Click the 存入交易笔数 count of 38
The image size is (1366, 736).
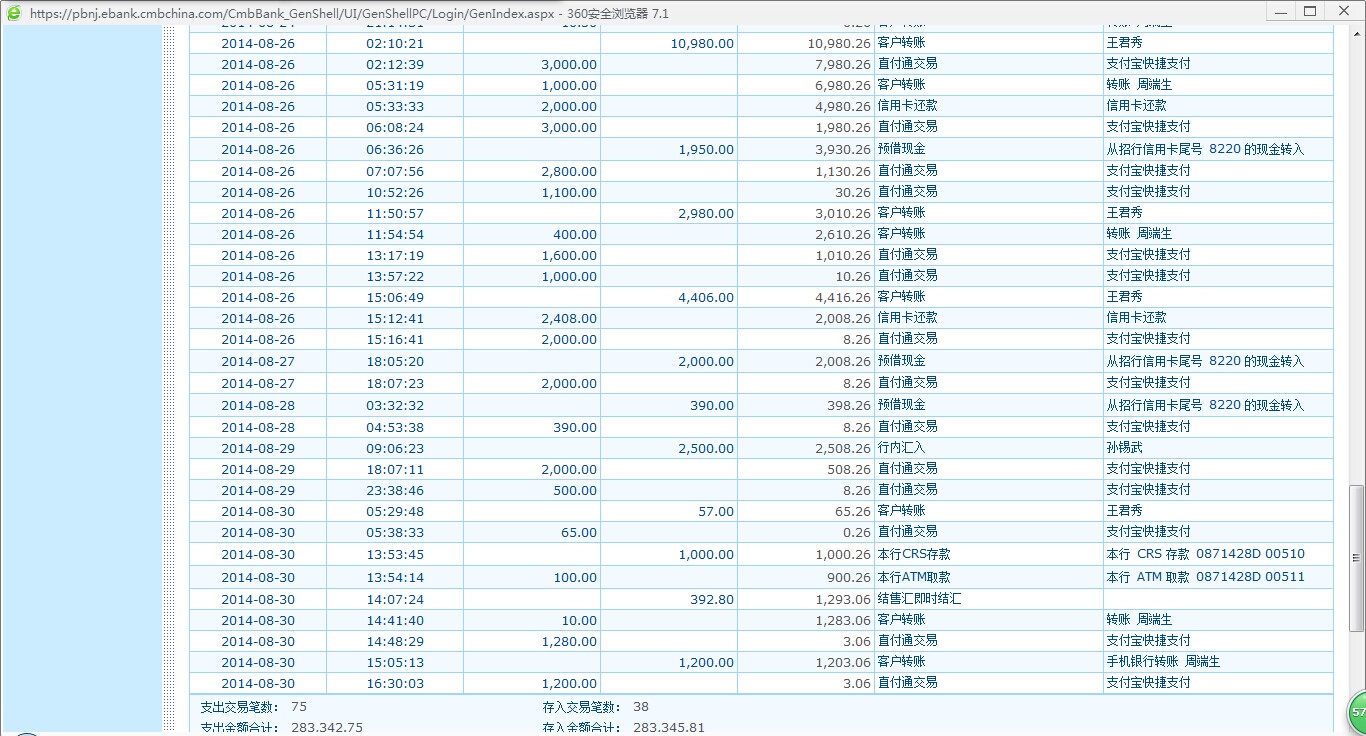tap(641, 707)
